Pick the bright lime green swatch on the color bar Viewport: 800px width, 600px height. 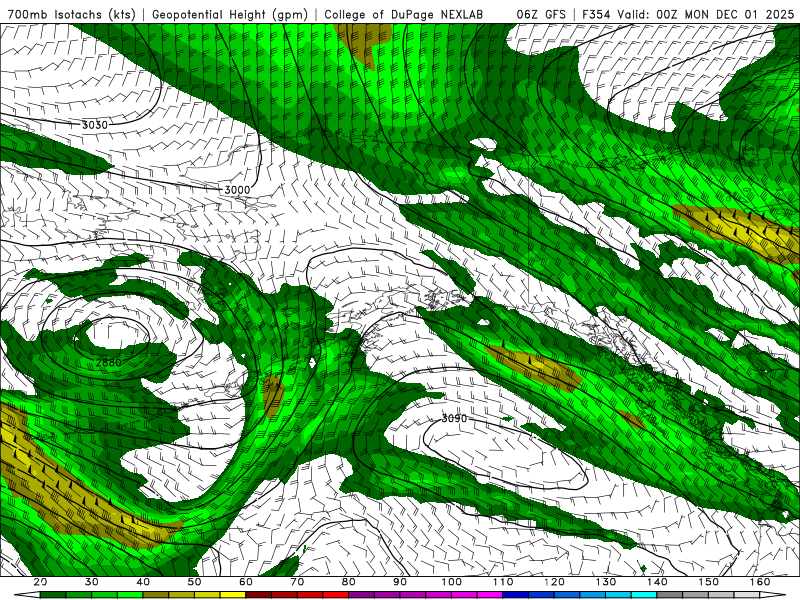130,595
